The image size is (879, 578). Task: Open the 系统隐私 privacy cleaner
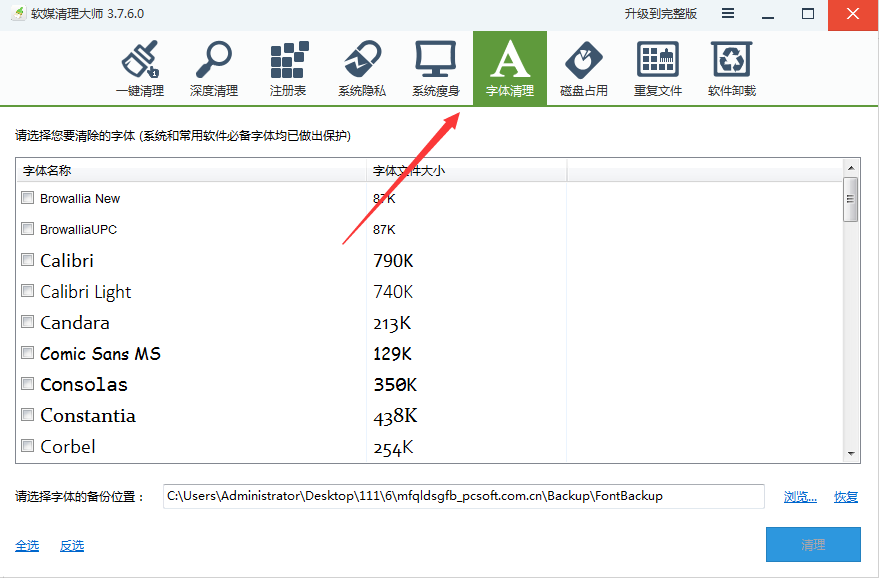tap(362, 68)
